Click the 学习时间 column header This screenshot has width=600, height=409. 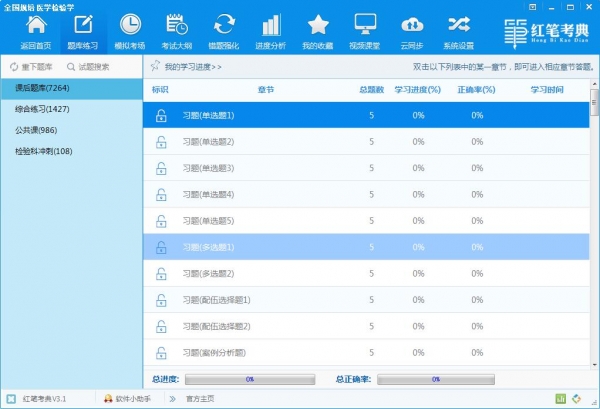547,90
